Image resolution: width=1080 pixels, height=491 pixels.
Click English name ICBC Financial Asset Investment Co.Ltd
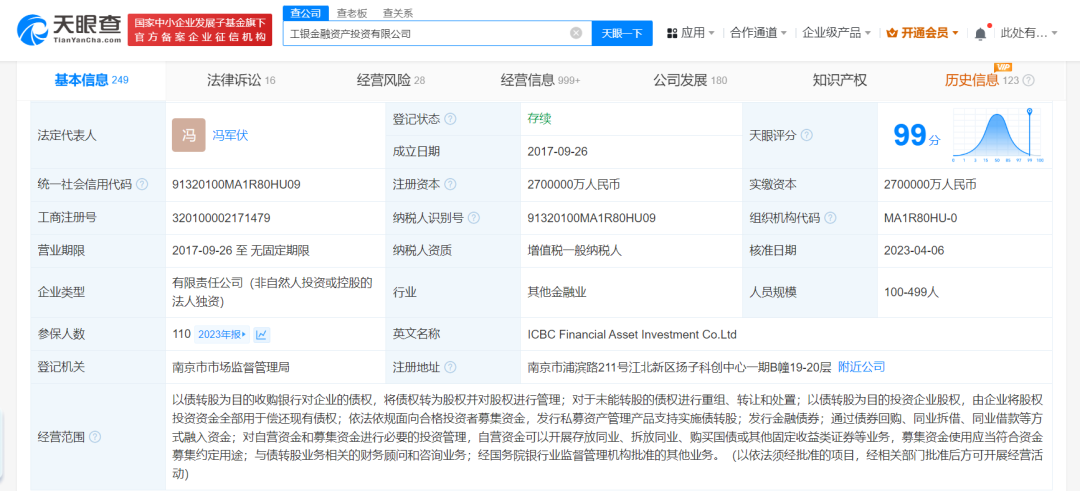[632, 335]
